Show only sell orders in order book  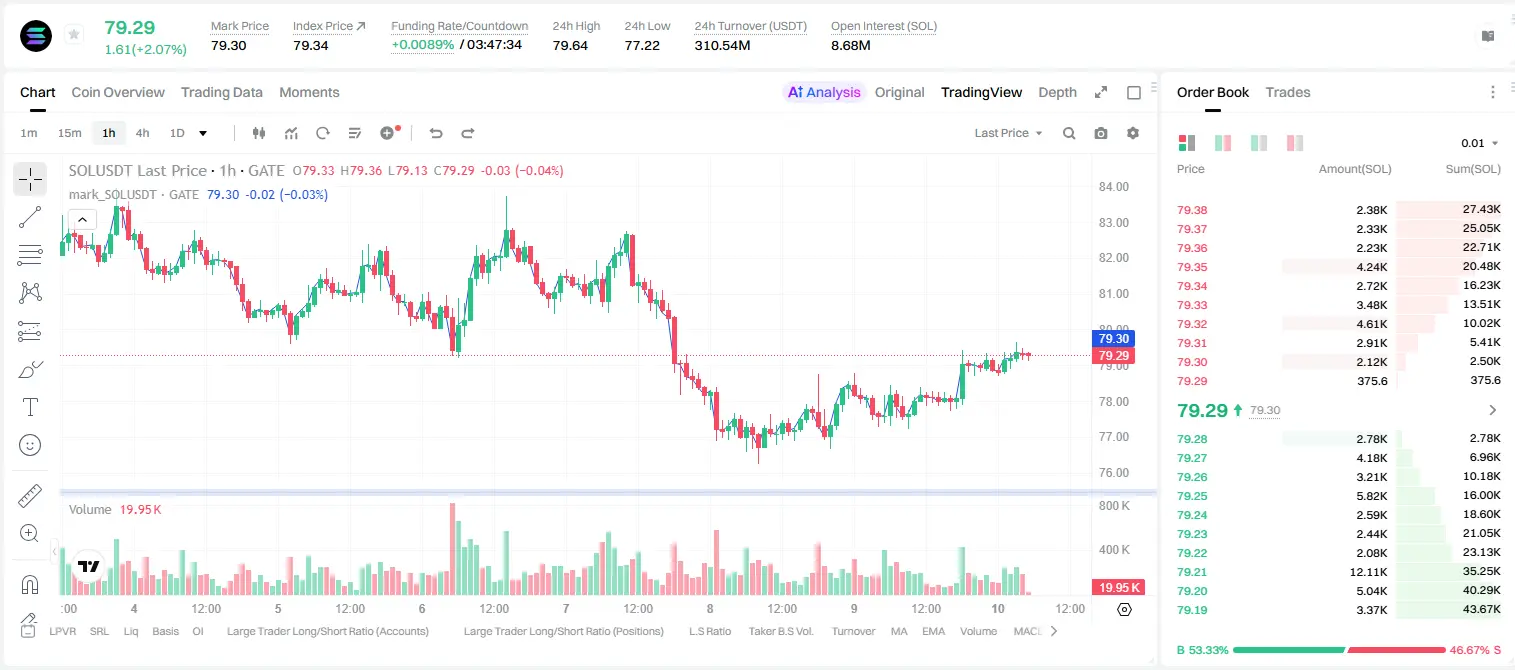point(1295,143)
